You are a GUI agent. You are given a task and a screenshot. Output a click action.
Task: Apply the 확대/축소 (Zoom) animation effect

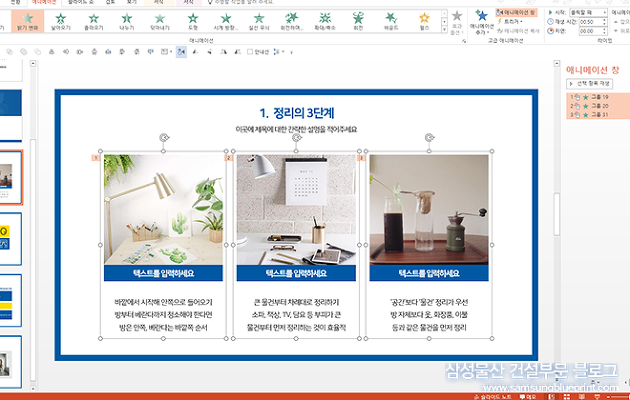(x=325, y=21)
